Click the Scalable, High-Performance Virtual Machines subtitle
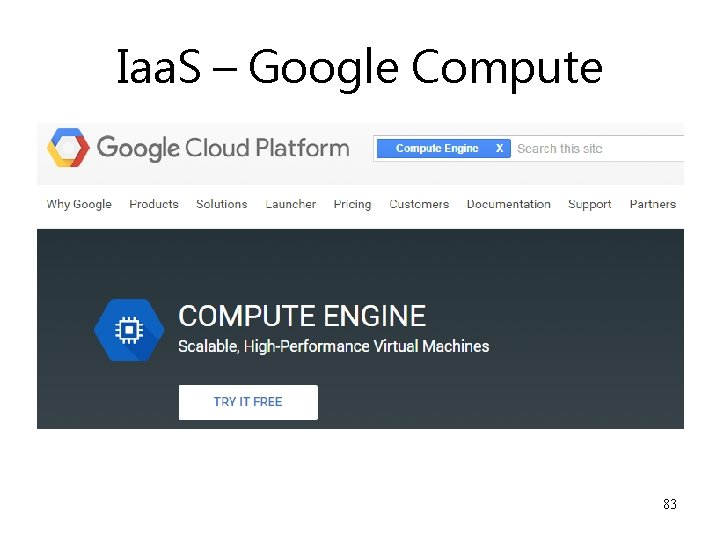Image resolution: width=720 pixels, height=540 pixels. [334, 346]
